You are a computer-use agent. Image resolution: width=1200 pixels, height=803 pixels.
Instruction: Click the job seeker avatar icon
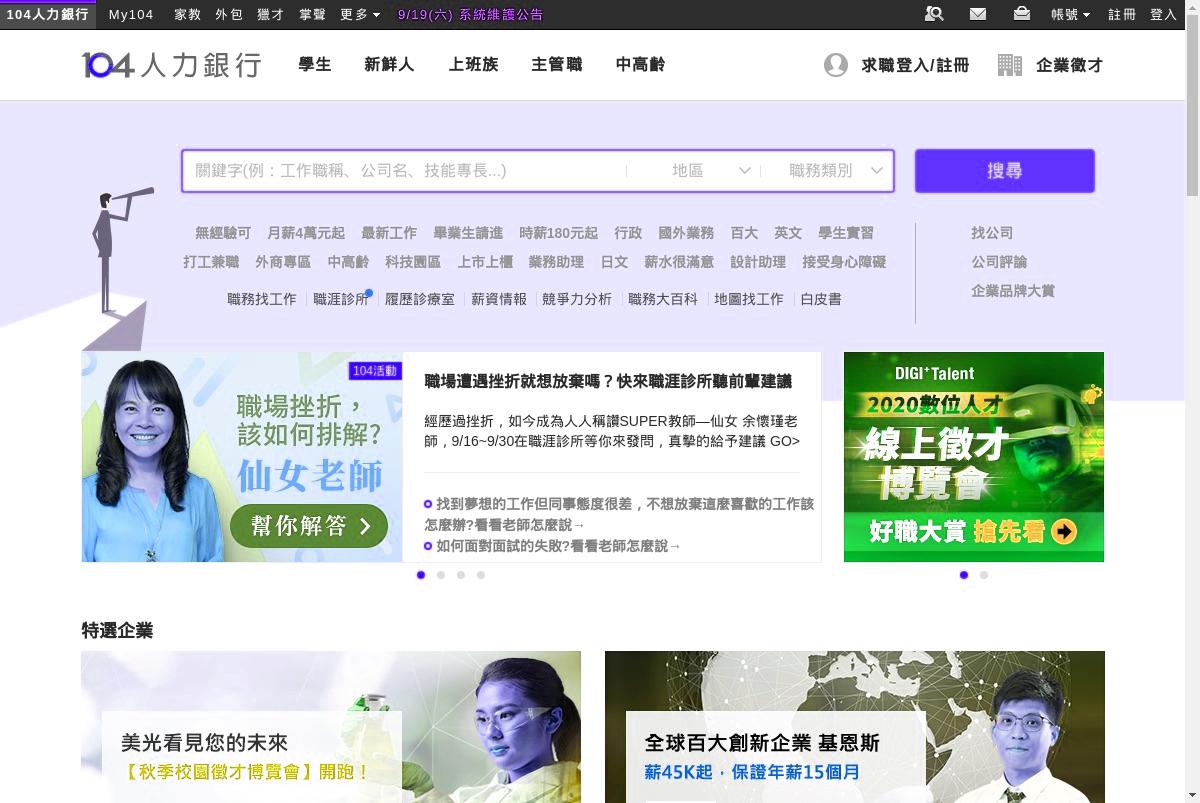[x=836, y=65]
